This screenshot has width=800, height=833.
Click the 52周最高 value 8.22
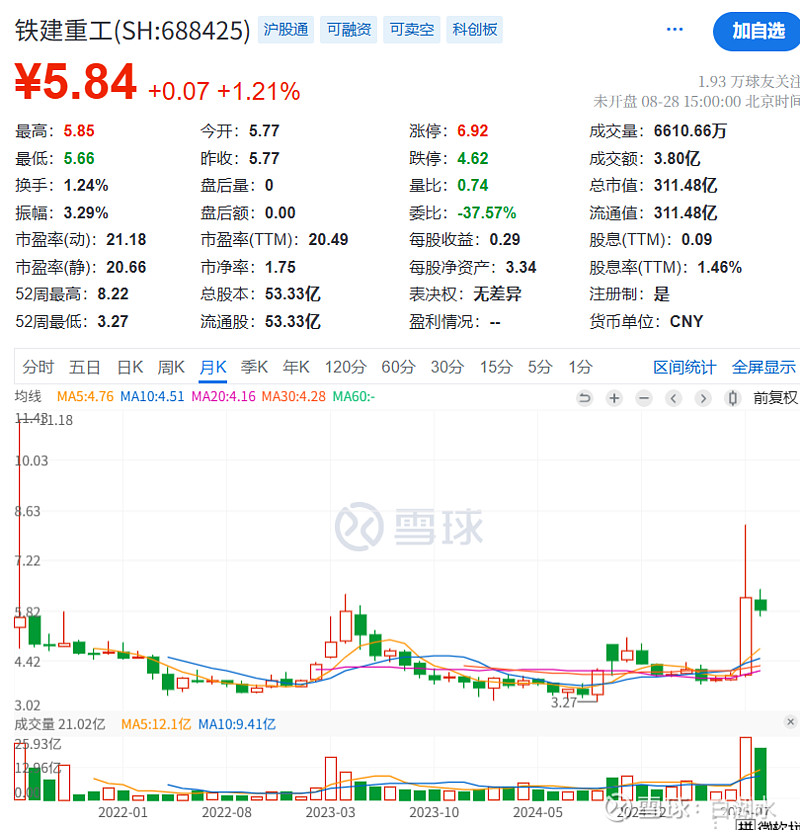[x=113, y=294]
